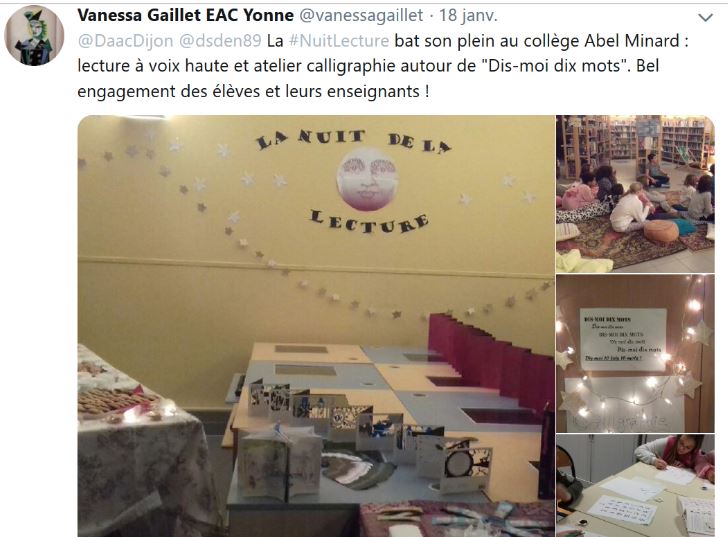Click the 'Dis-moi dix mots' white poster

pos(623,340)
